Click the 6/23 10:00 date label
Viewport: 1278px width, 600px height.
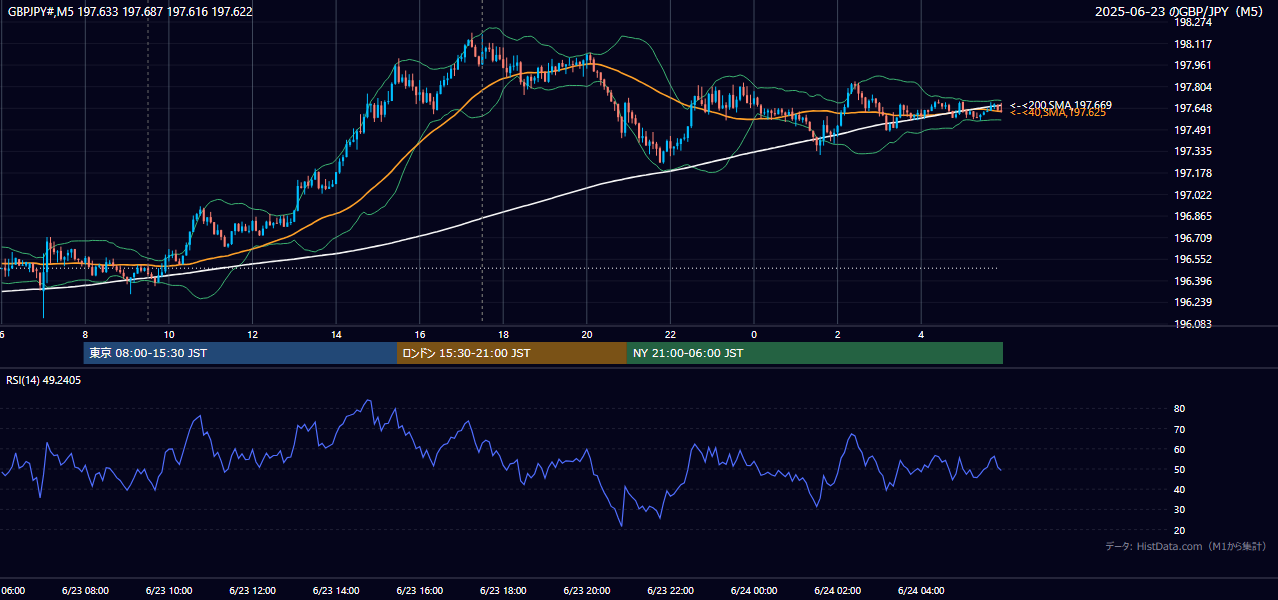click(168, 591)
